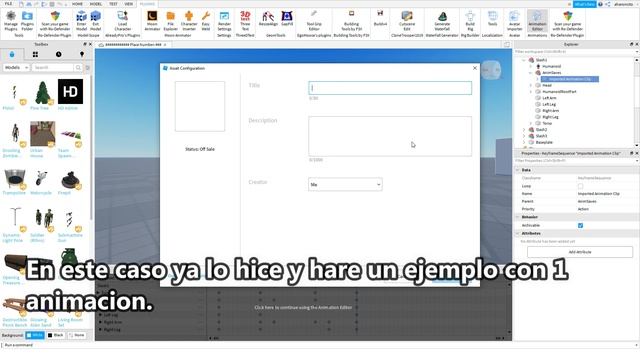Viewport: 640px width, 360px height.
Task: Open the toolbox Inventory grid tab
Action: 36,54
